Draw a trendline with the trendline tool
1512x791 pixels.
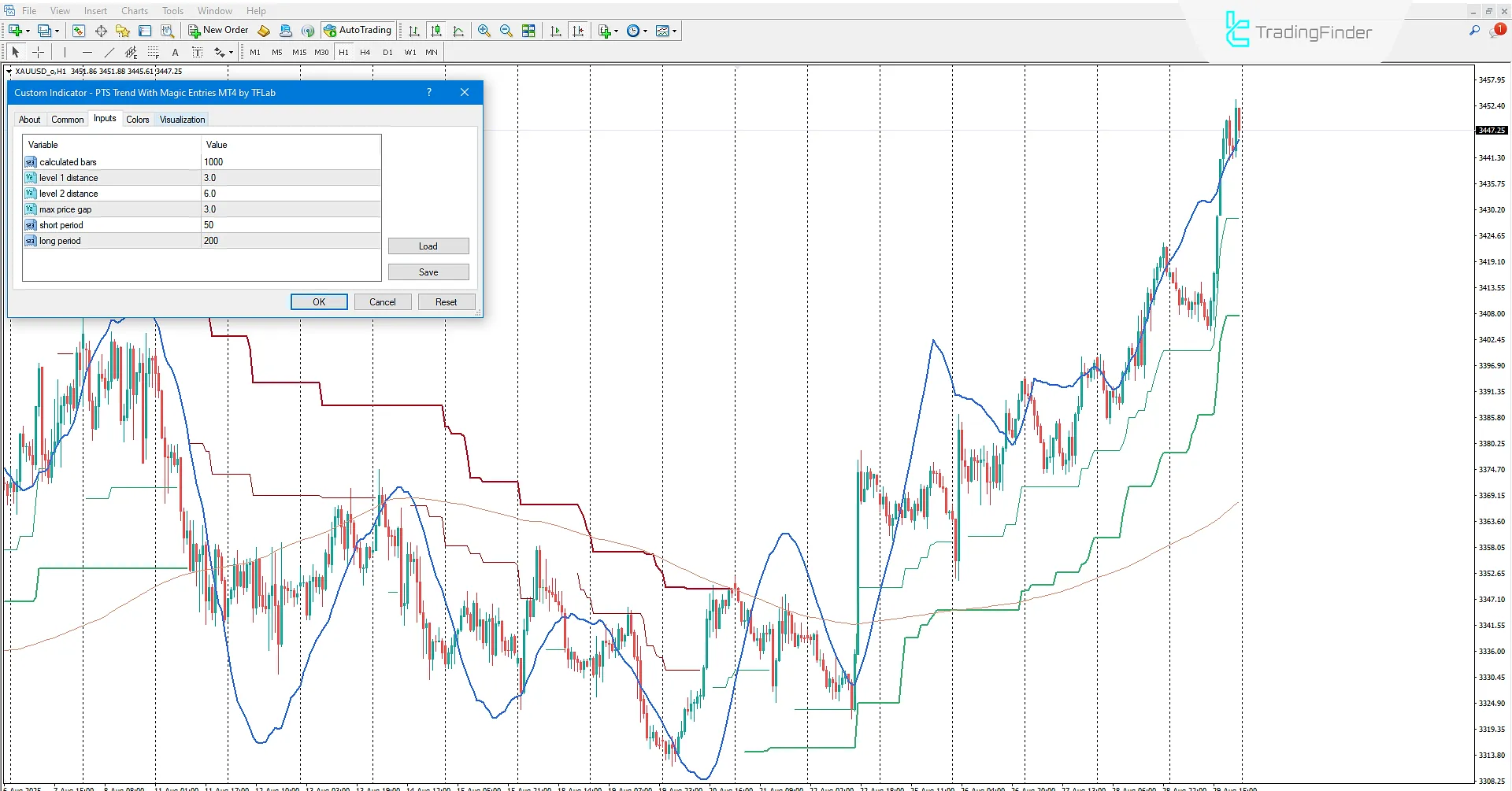(x=109, y=53)
